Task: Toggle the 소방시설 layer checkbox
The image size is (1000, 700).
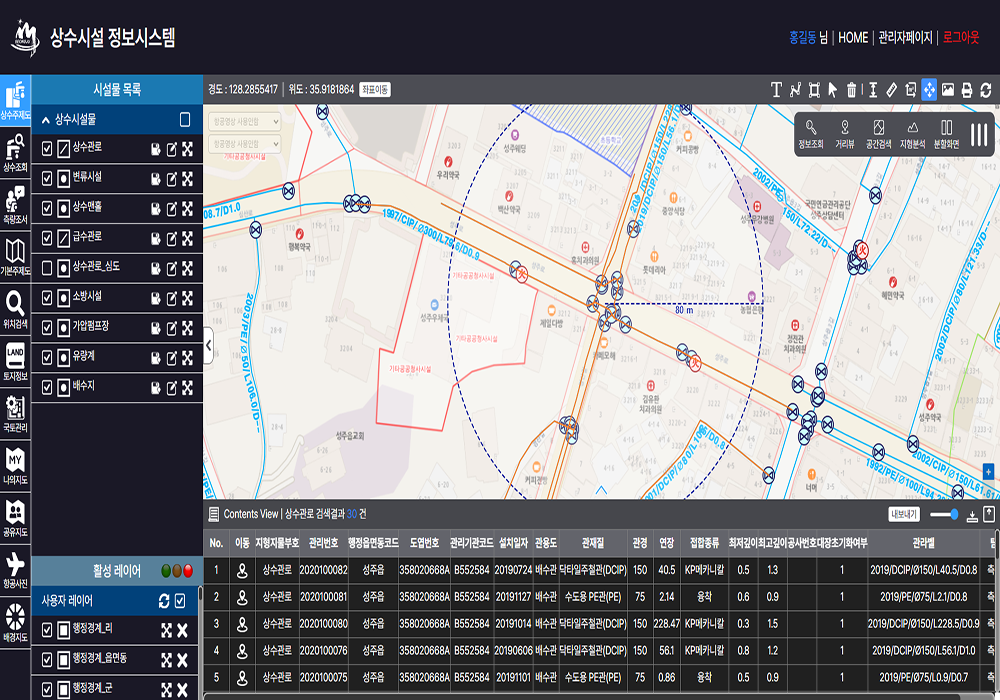Action: (47, 298)
